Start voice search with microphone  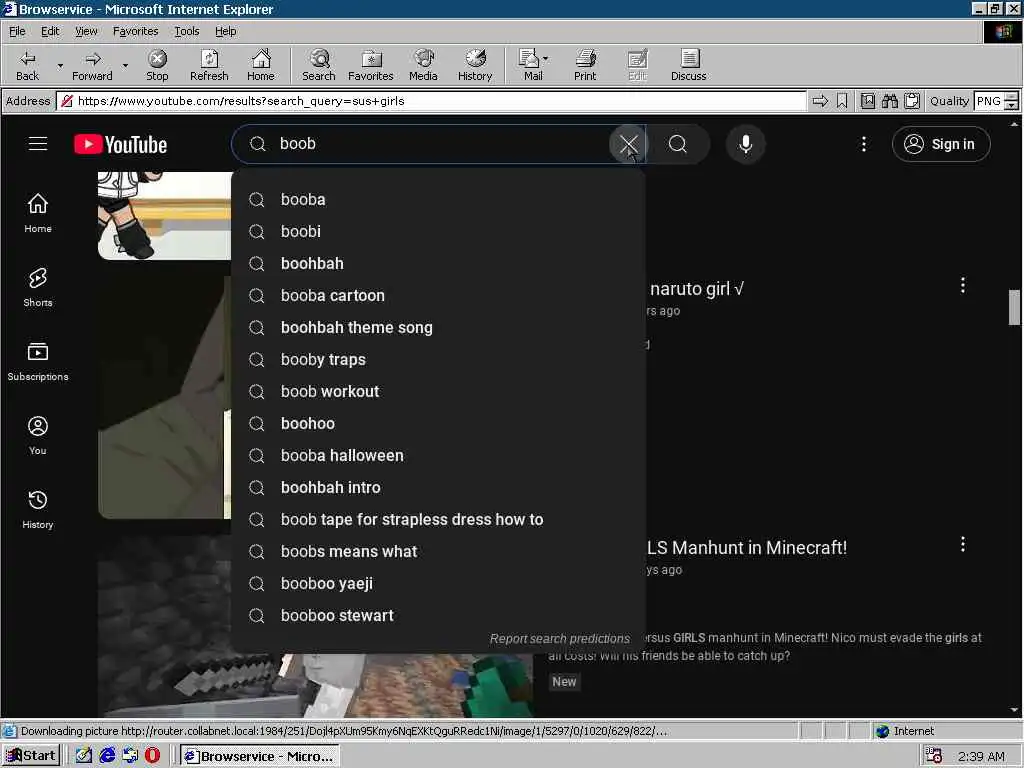pos(746,144)
